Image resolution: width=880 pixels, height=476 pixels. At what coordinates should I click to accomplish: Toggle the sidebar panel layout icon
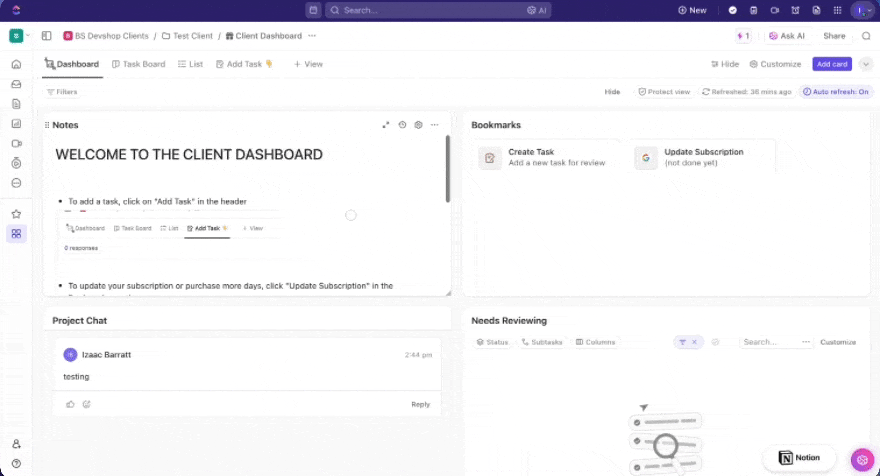pyautogui.click(x=47, y=36)
